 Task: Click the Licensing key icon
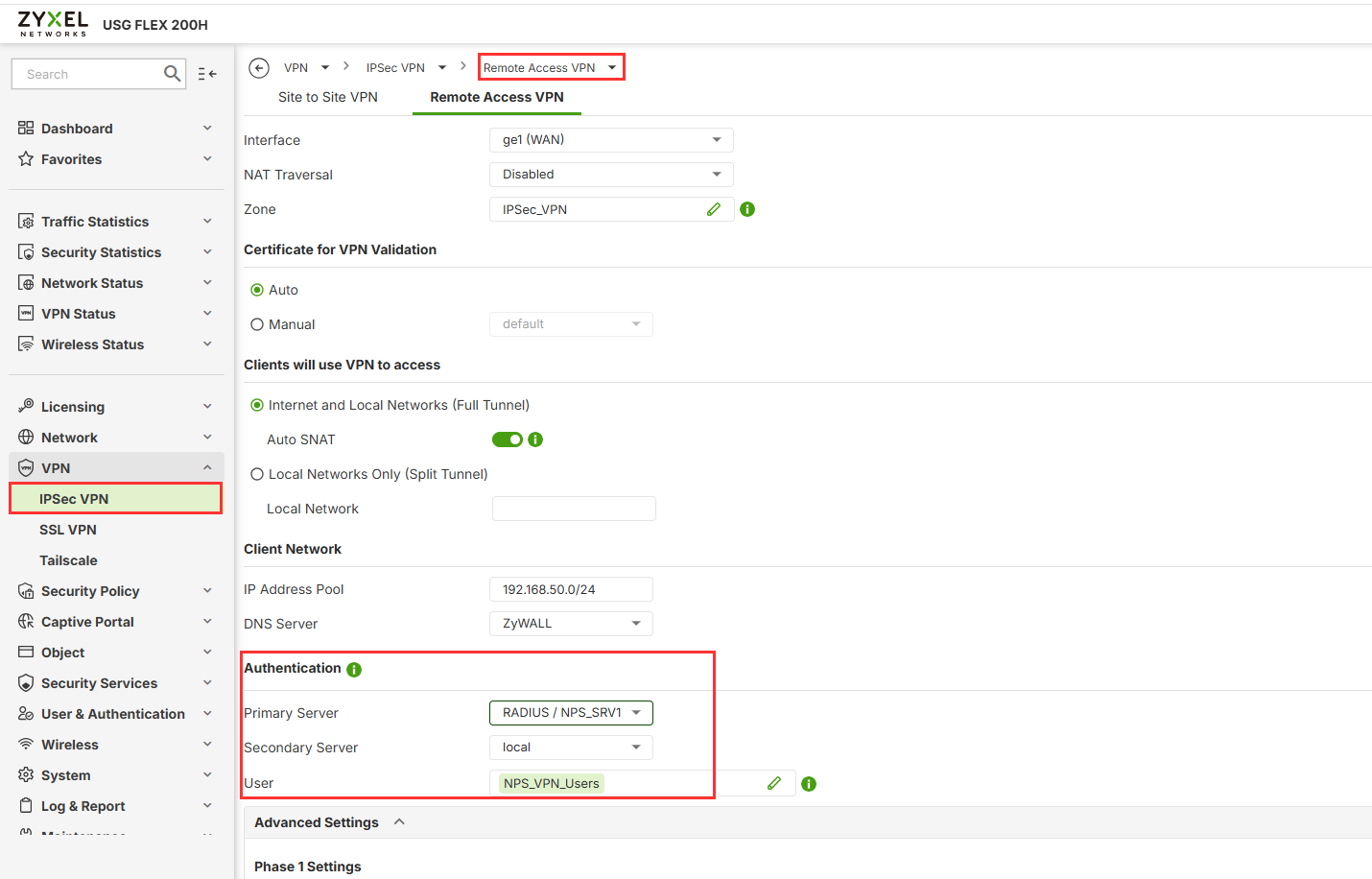26,407
